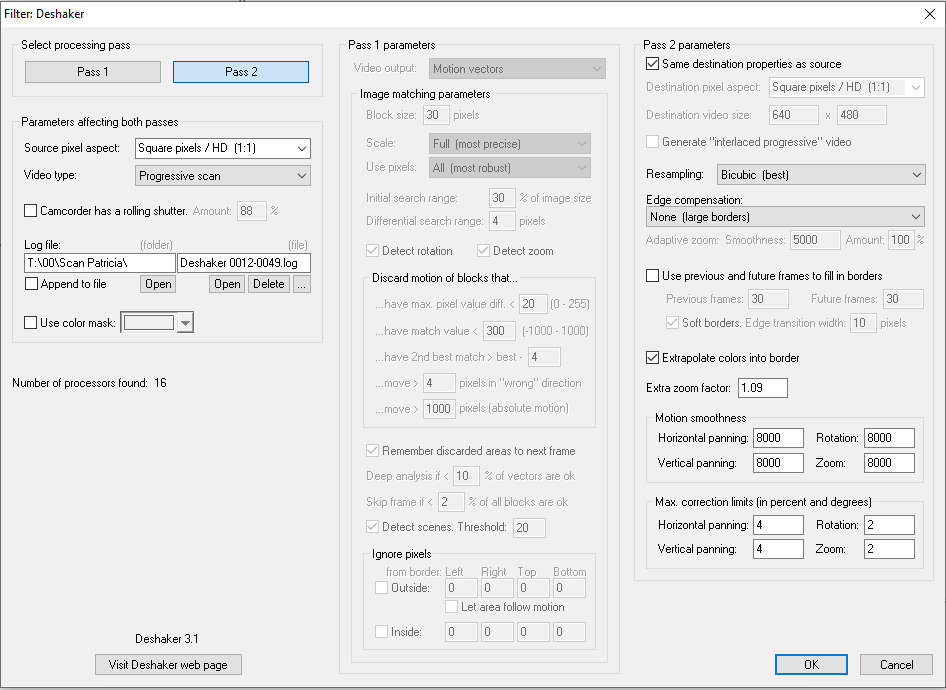Close the Filter: Deshaker window
This screenshot has width=946, height=690.
(930, 14)
